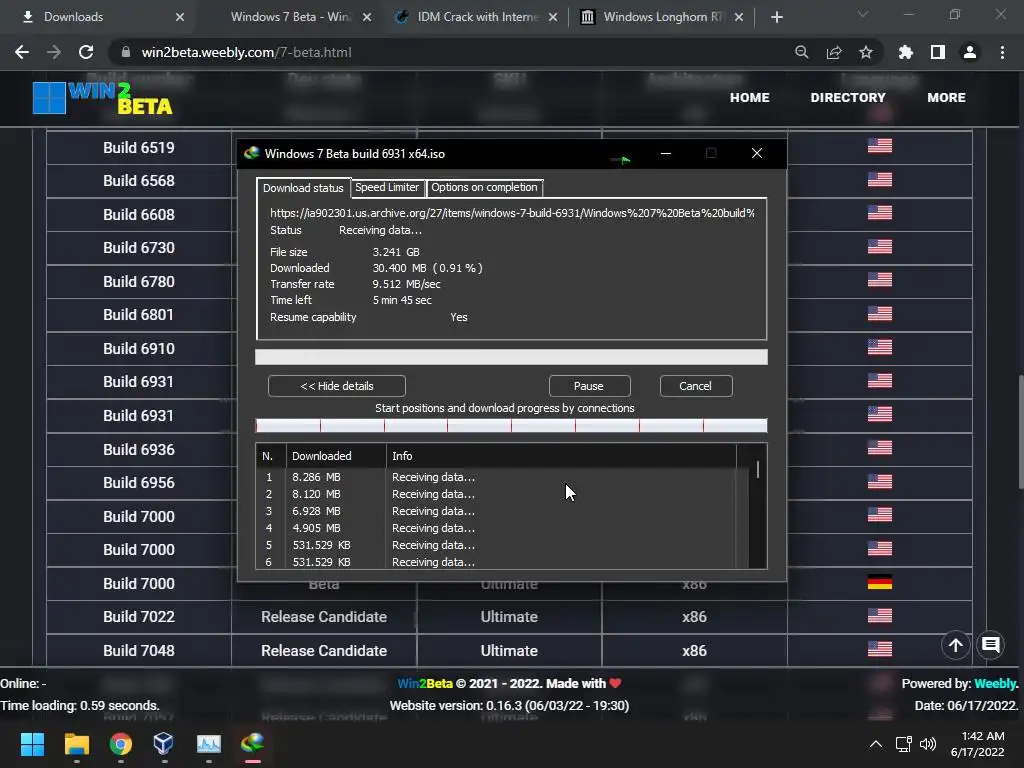Select connection row 4 with 4.905 MB

coord(496,528)
